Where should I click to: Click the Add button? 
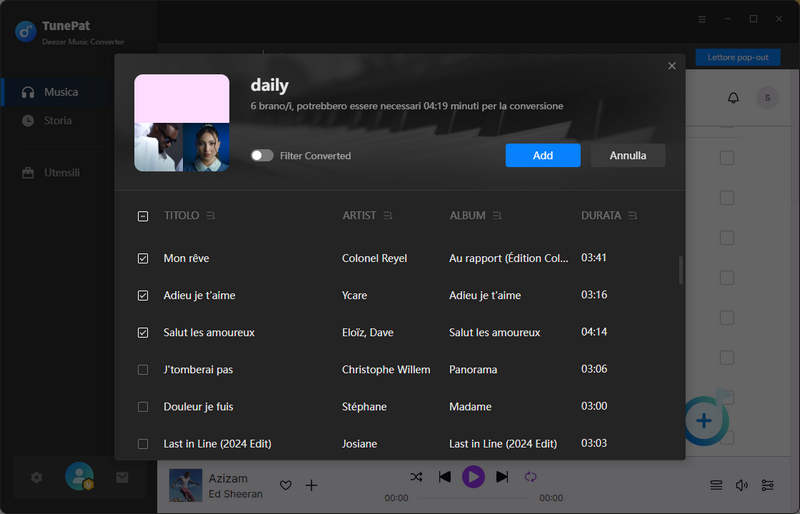pos(542,155)
